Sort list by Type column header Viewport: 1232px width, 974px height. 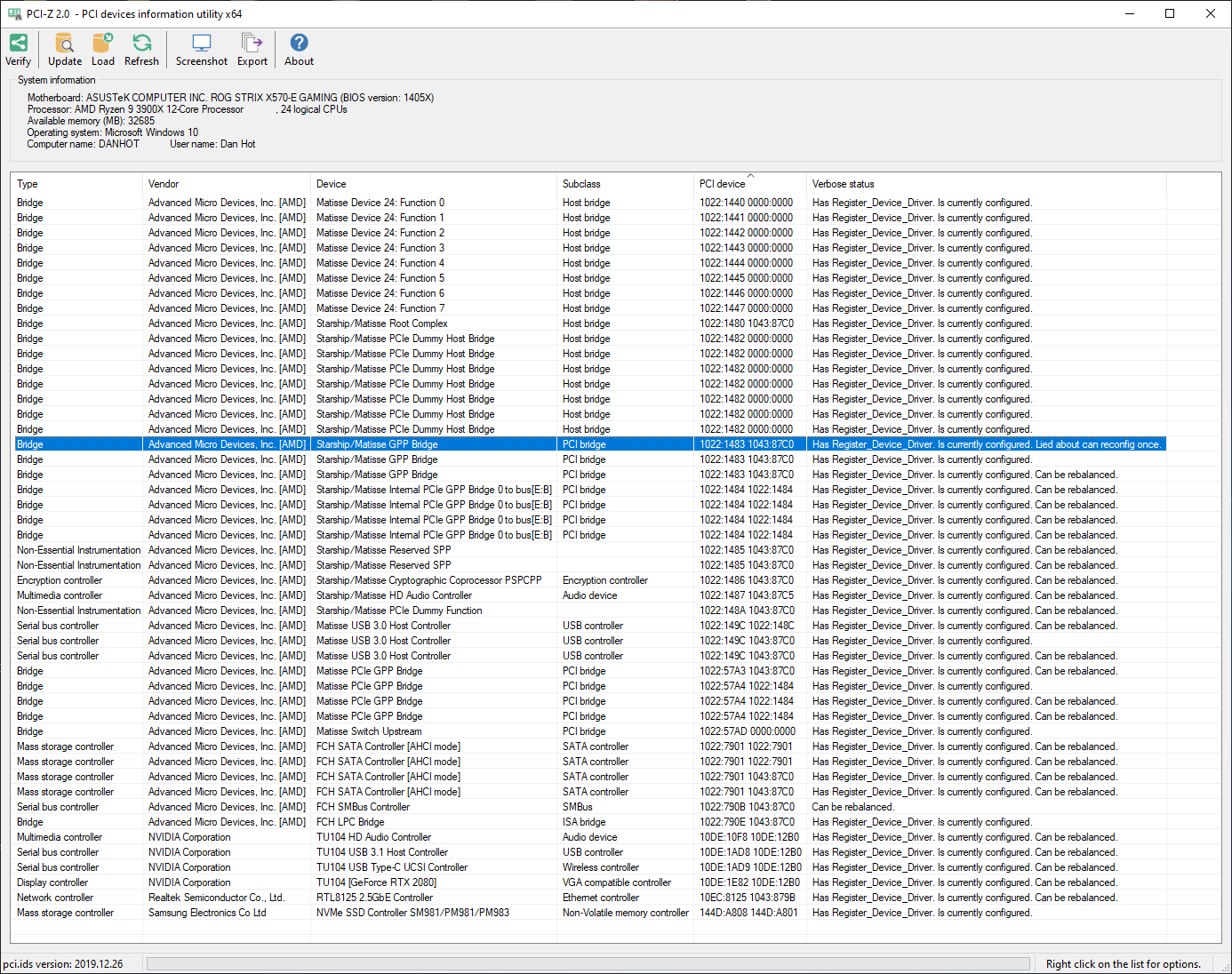(76, 184)
